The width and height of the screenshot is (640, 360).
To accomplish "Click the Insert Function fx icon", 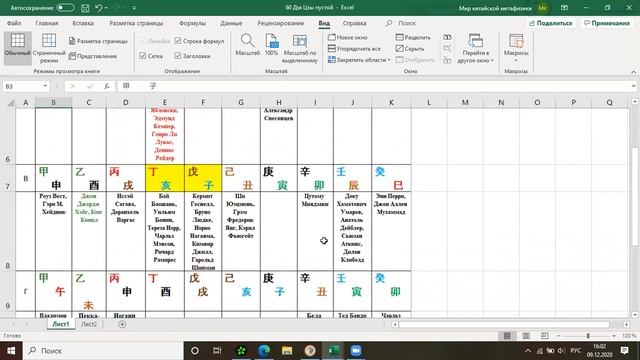I will [x=107, y=86].
